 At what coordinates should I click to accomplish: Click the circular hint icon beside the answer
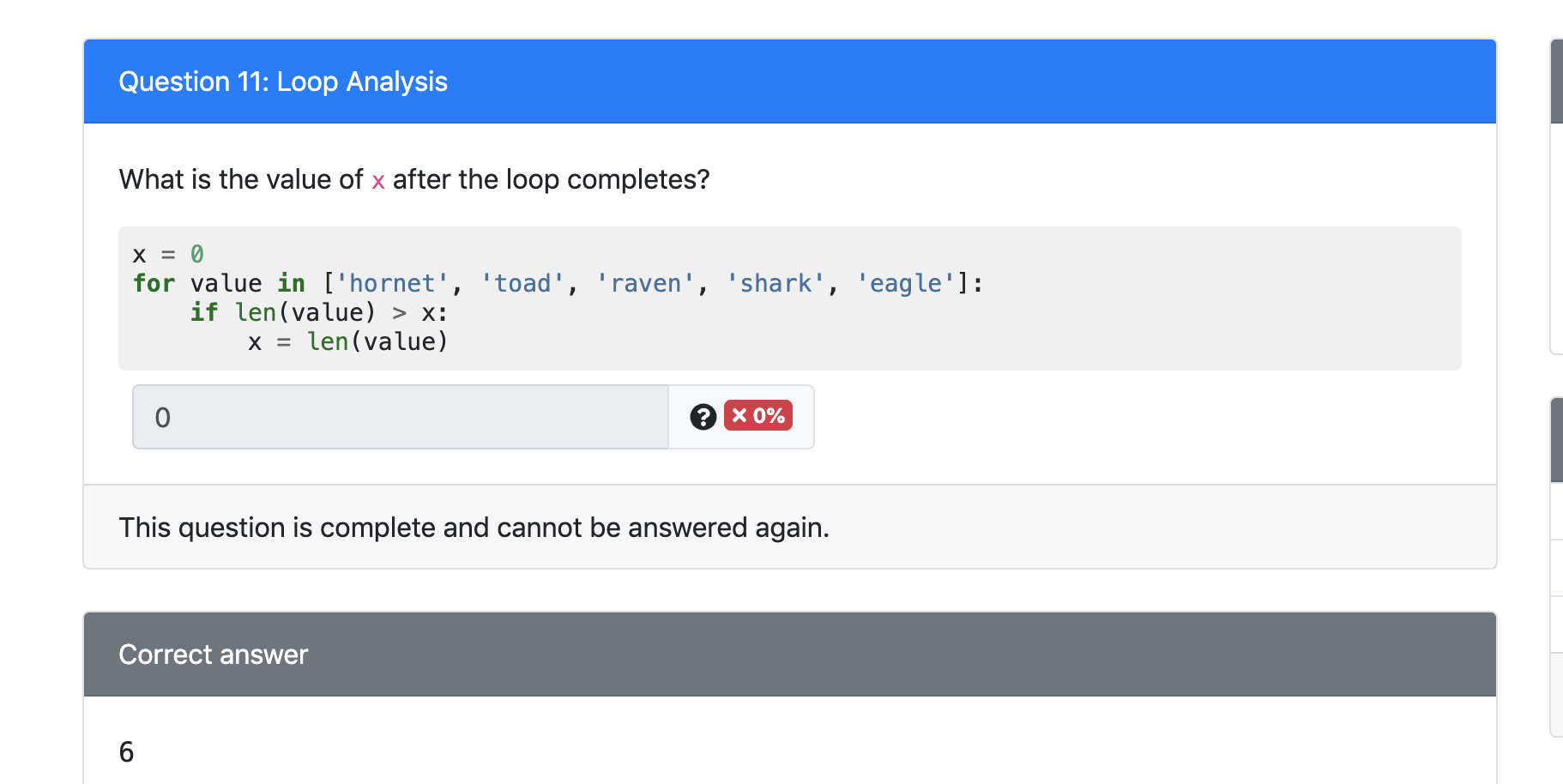coord(703,416)
